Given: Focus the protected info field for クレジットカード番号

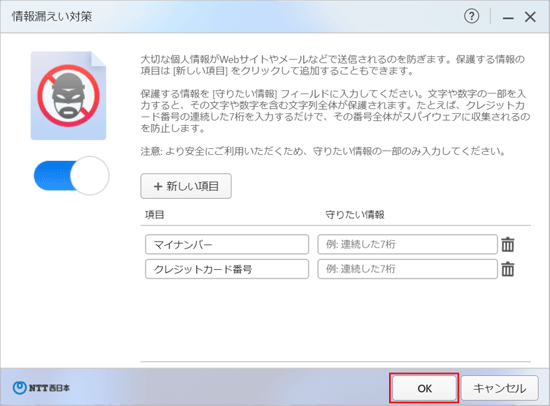Looking at the screenshot, I should [x=407, y=269].
